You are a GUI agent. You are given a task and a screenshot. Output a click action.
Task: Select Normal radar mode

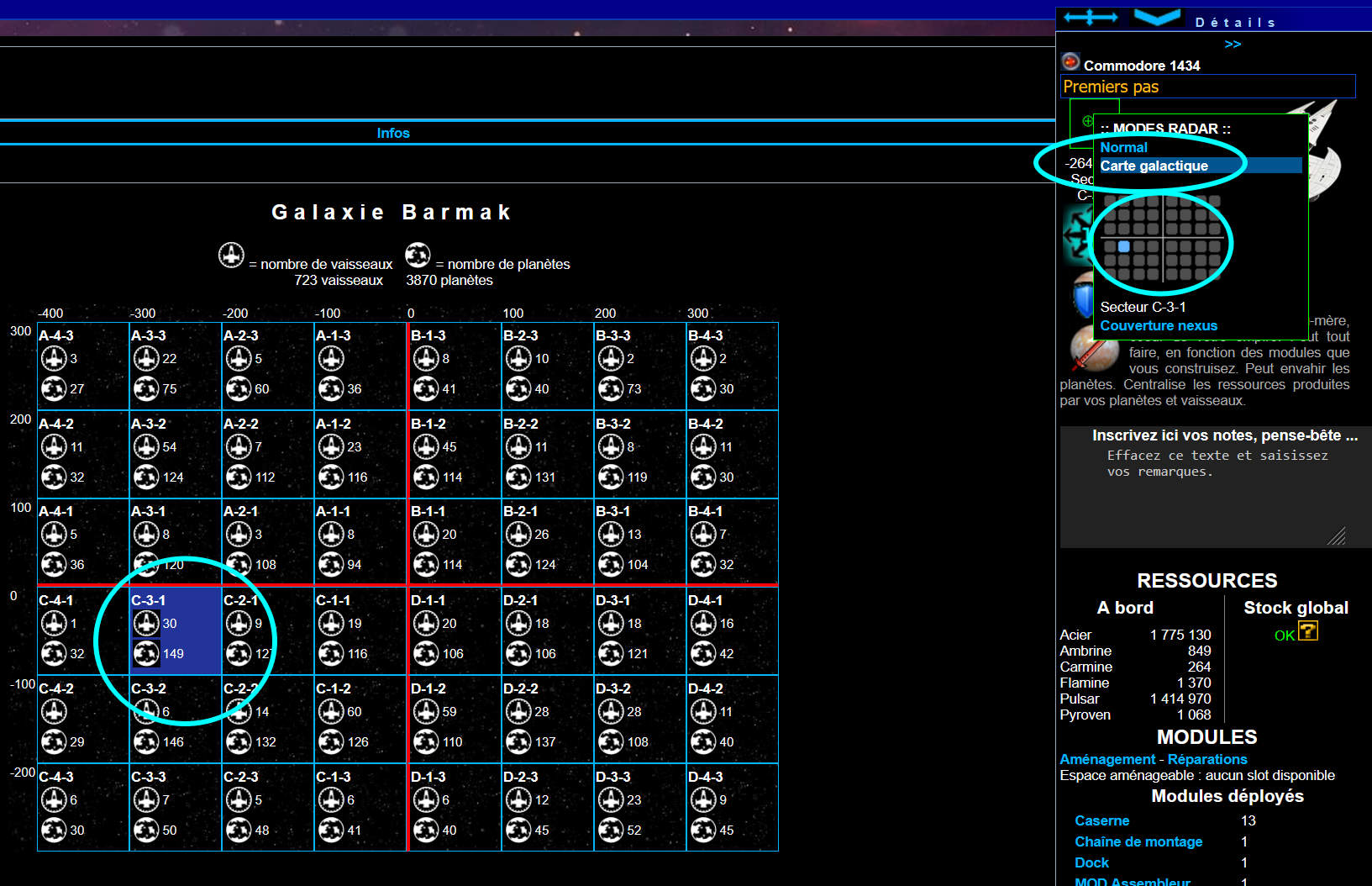pyautogui.click(x=1123, y=147)
